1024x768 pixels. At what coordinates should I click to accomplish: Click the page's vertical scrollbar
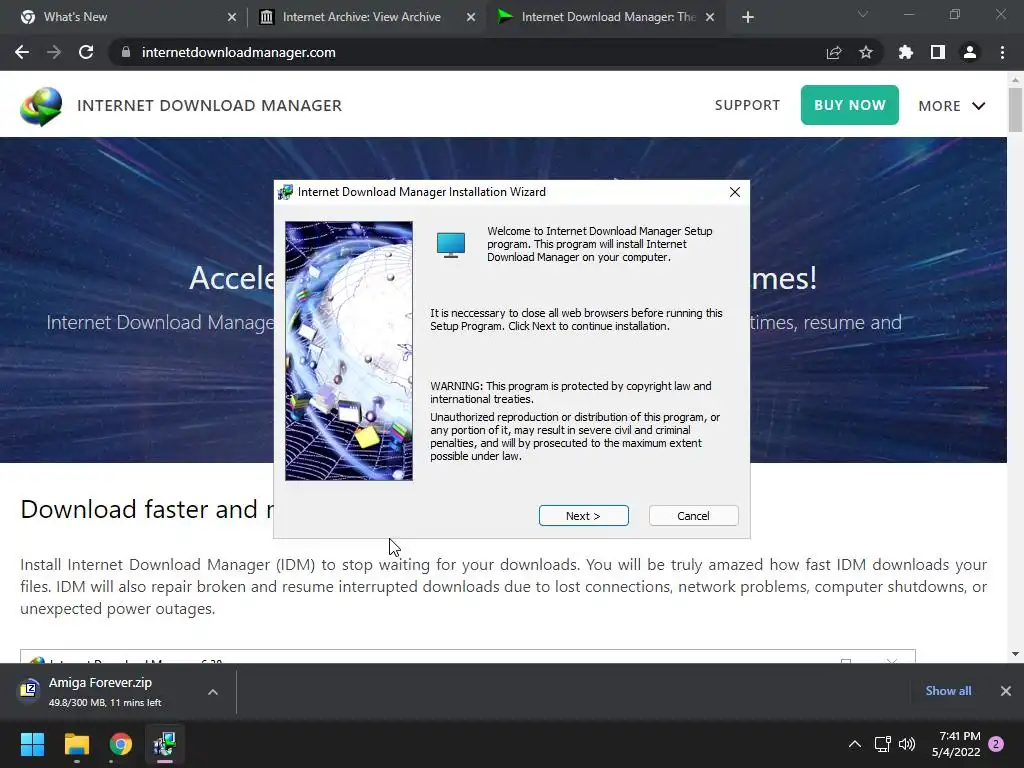1015,111
